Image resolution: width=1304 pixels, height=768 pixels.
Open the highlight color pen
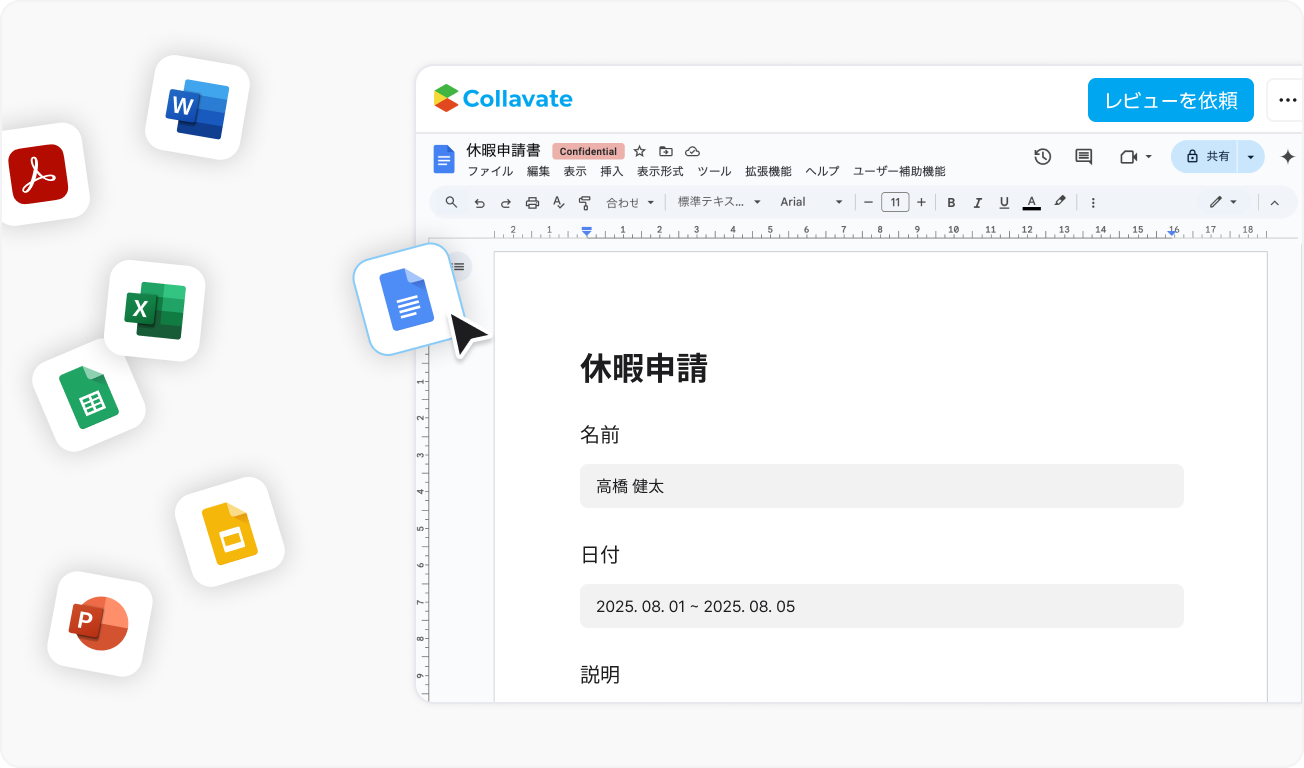[x=1060, y=202]
